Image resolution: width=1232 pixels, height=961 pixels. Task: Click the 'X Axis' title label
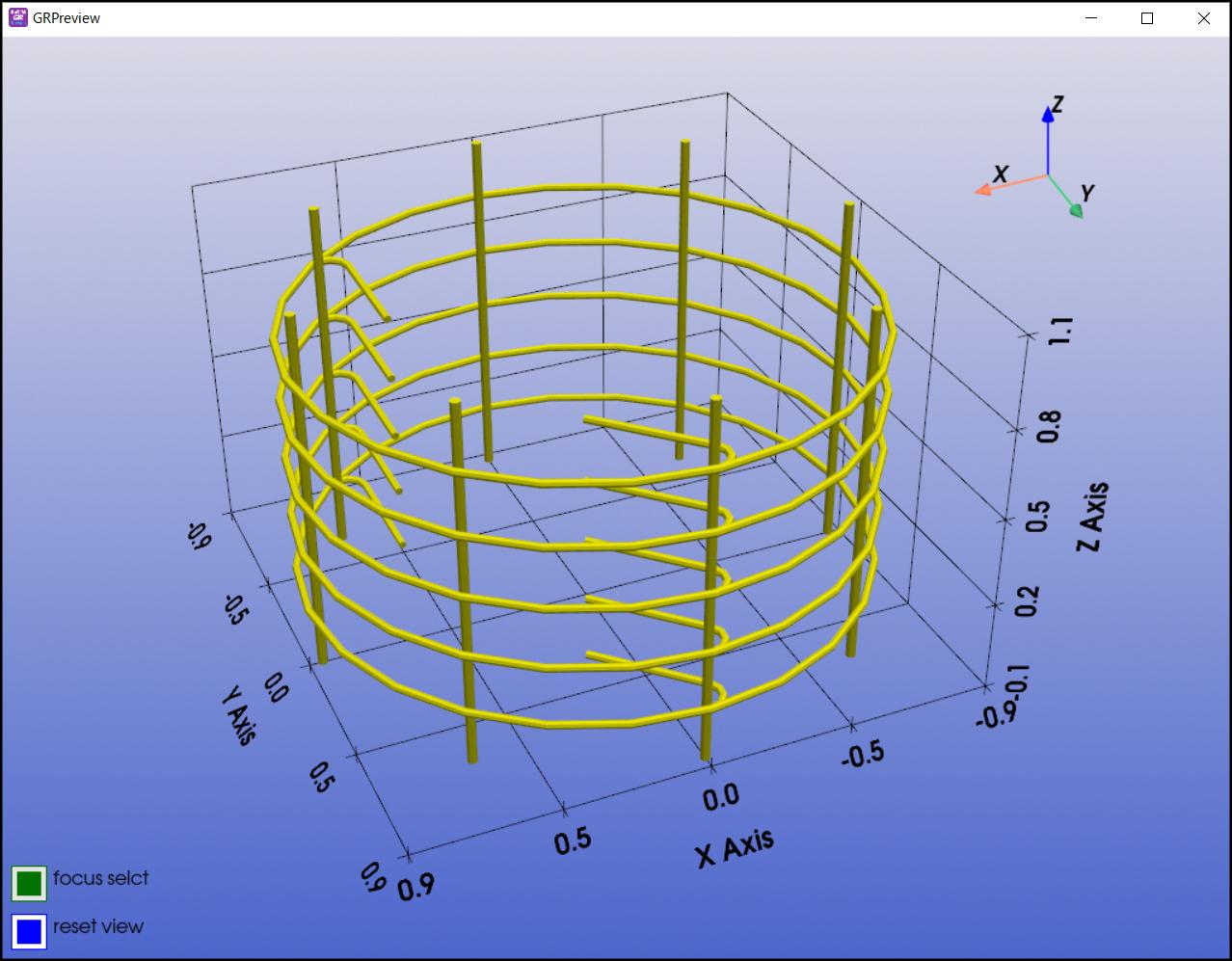point(735,846)
